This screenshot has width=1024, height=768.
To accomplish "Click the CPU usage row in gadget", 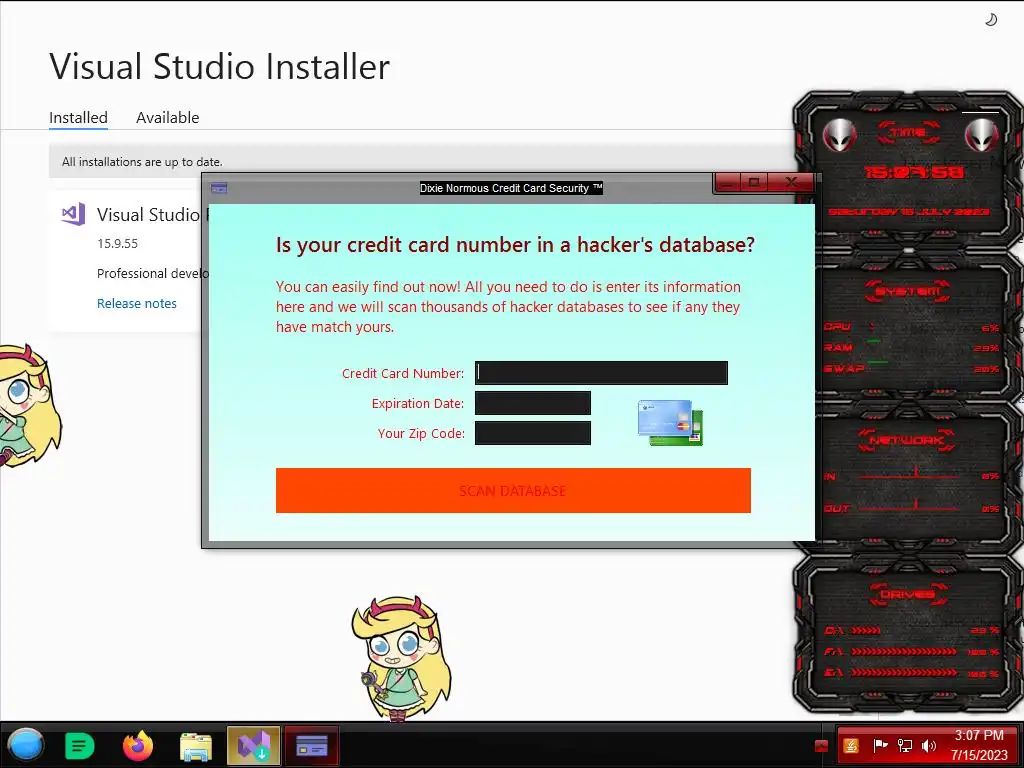I will coord(911,327).
